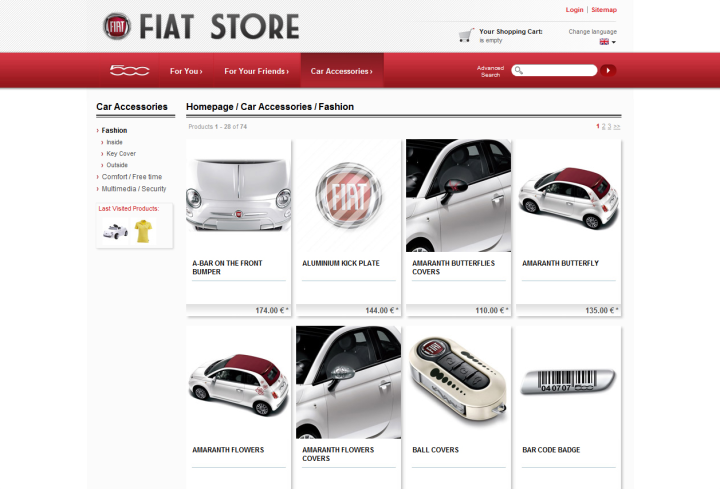The height and width of the screenshot is (489, 720).
Task: Select Multimedia / Security category
Action: click(x=133, y=189)
